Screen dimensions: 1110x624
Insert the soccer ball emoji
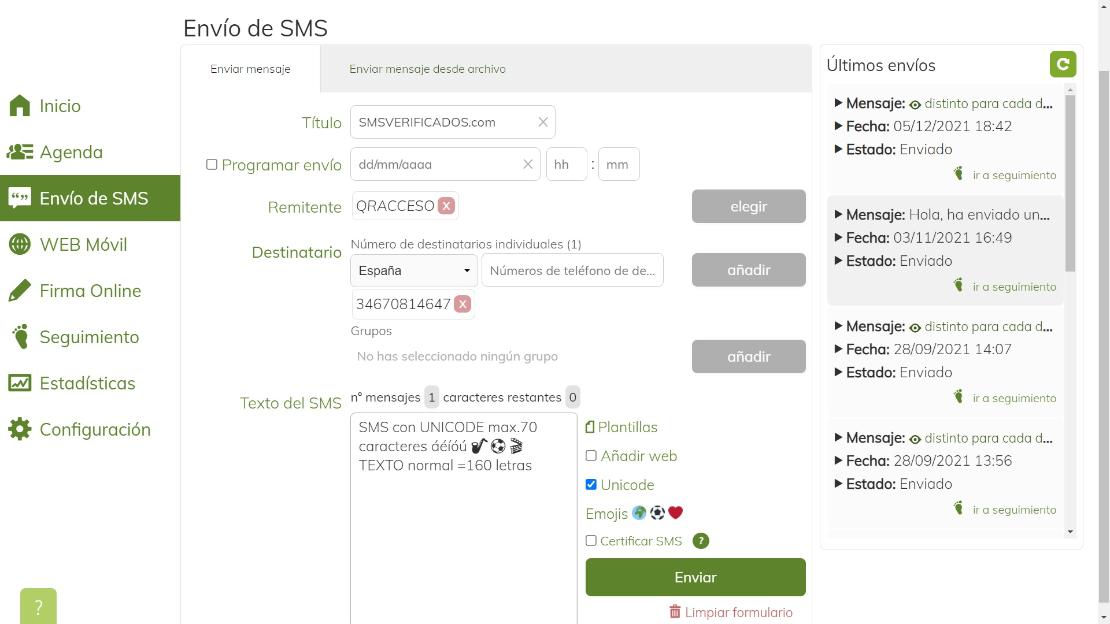[658, 513]
